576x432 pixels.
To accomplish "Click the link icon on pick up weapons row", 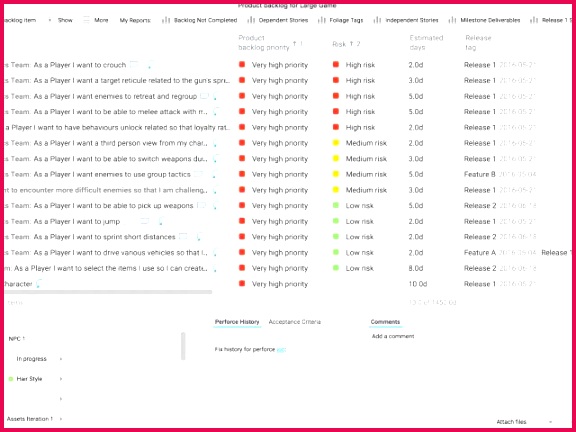I will [x=216, y=205].
